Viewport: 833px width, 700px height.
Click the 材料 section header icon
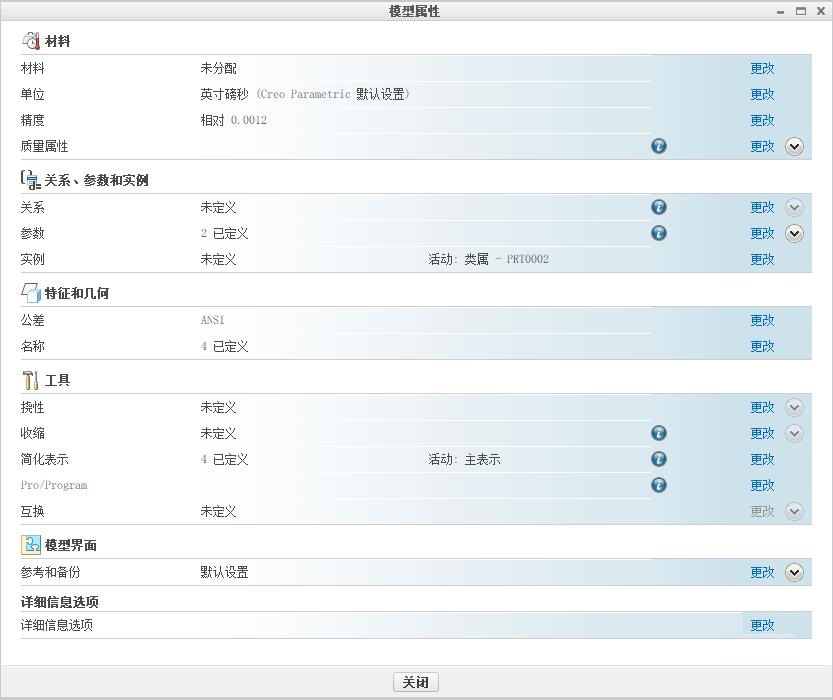33,41
